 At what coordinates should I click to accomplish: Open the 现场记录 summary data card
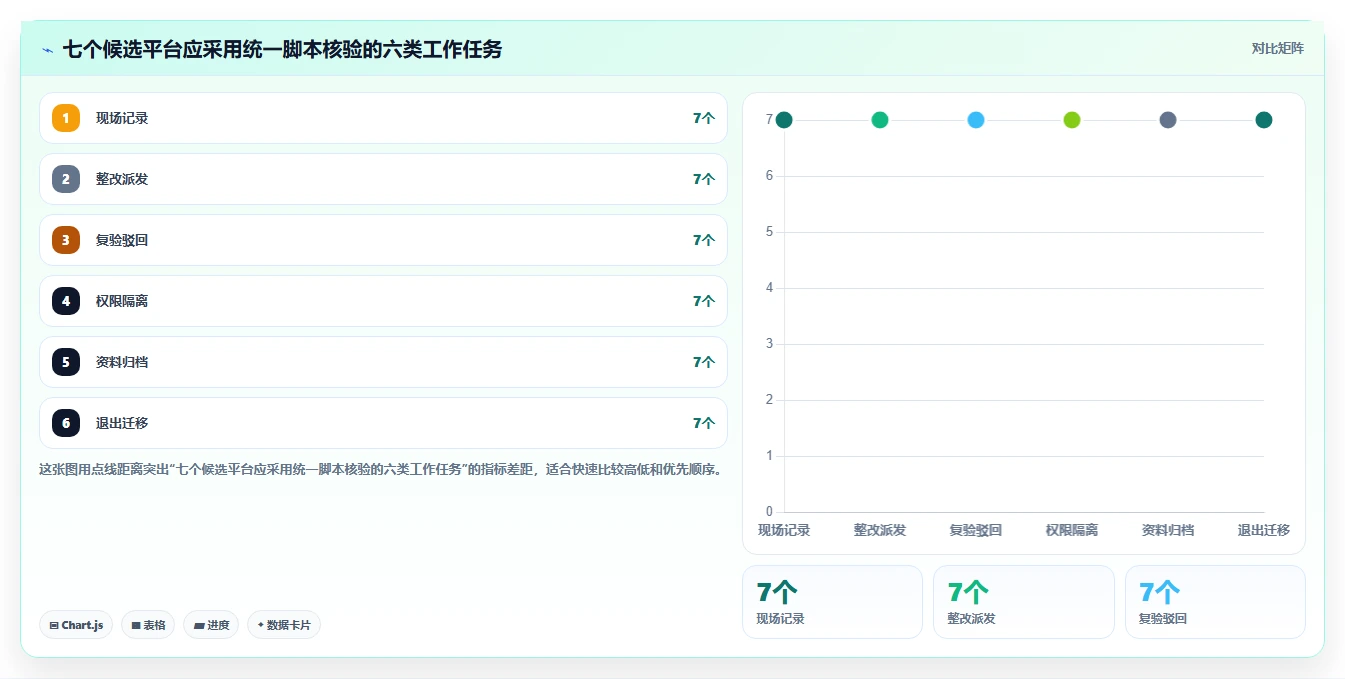(x=832, y=602)
